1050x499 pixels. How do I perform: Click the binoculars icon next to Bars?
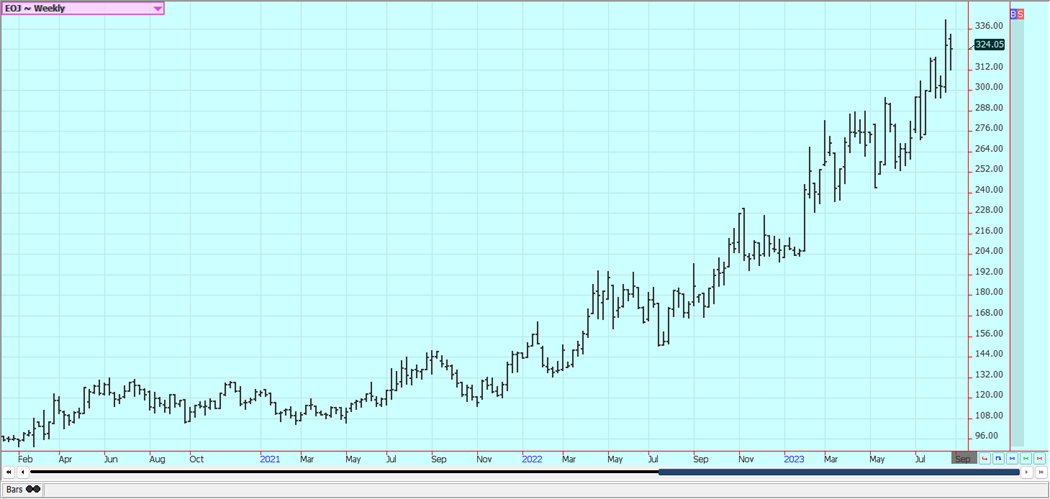tap(33, 489)
